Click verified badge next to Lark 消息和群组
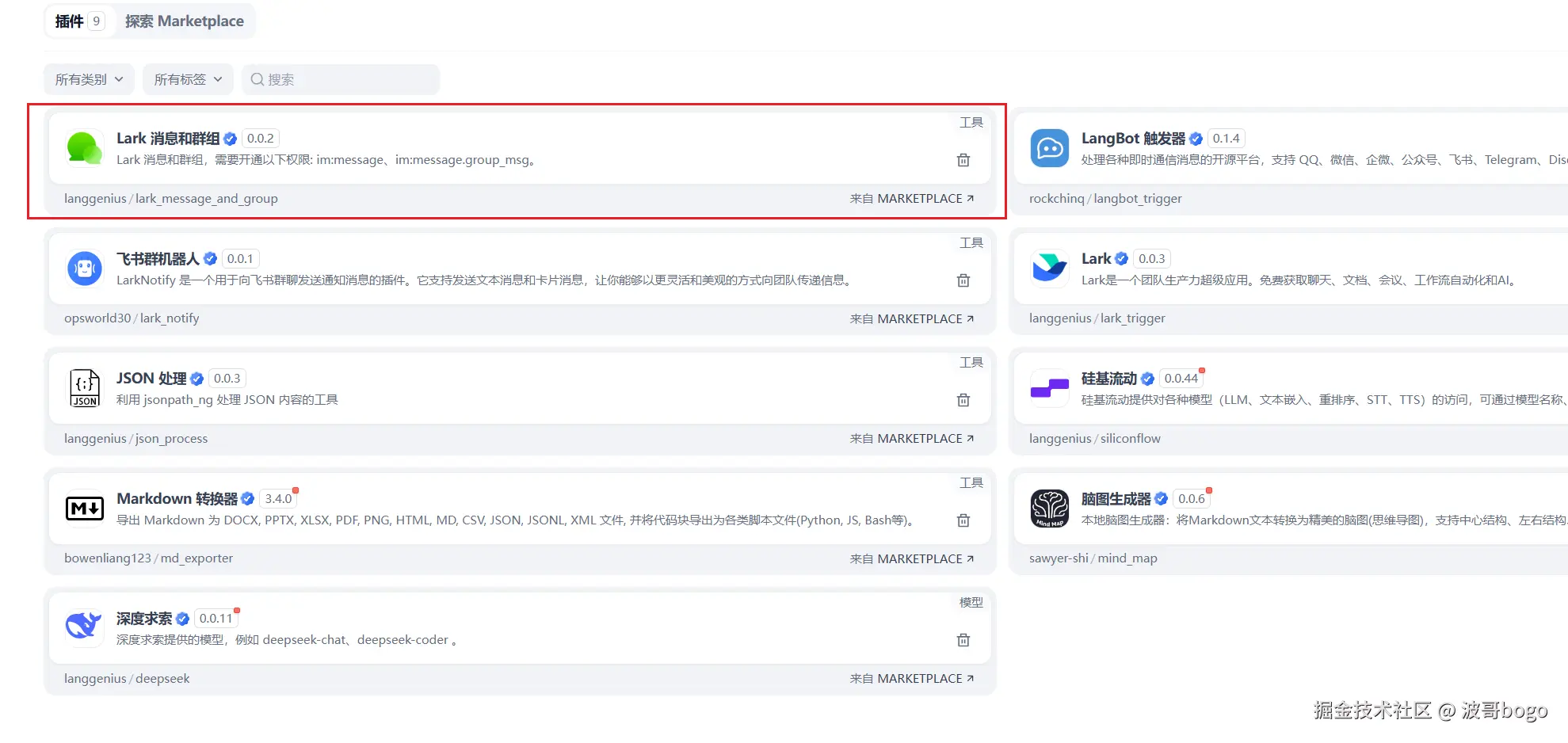This screenshot has width=1568, height=743. [x=231, y=139]
